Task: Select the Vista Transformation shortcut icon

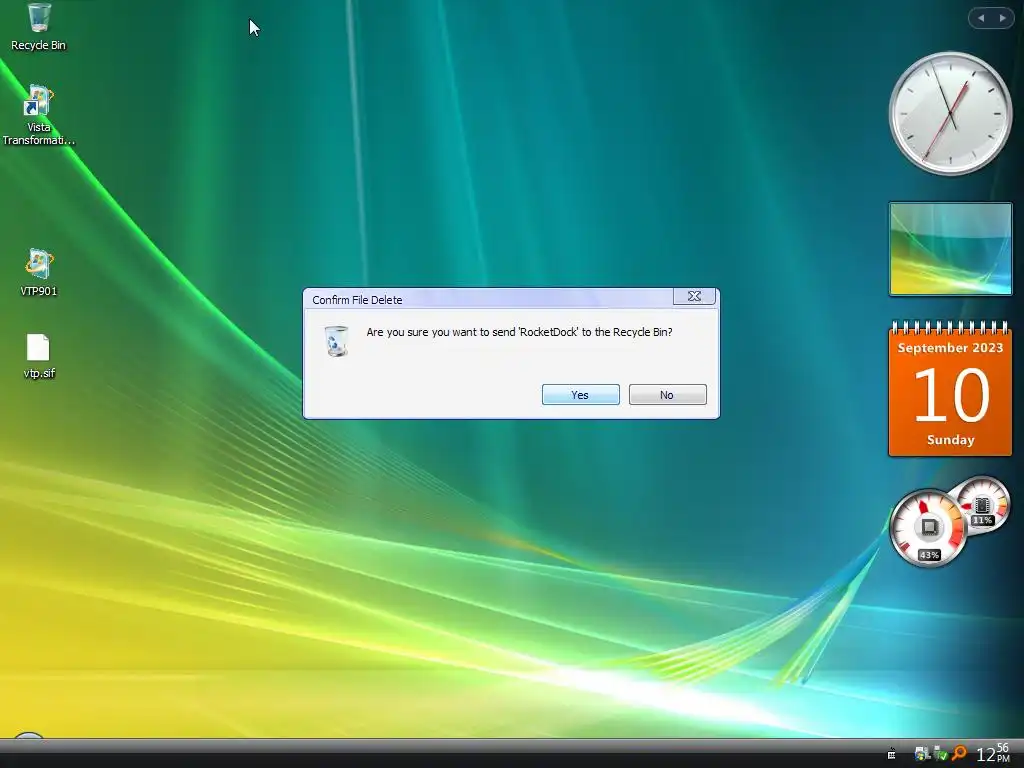Action: click(39, 115)
